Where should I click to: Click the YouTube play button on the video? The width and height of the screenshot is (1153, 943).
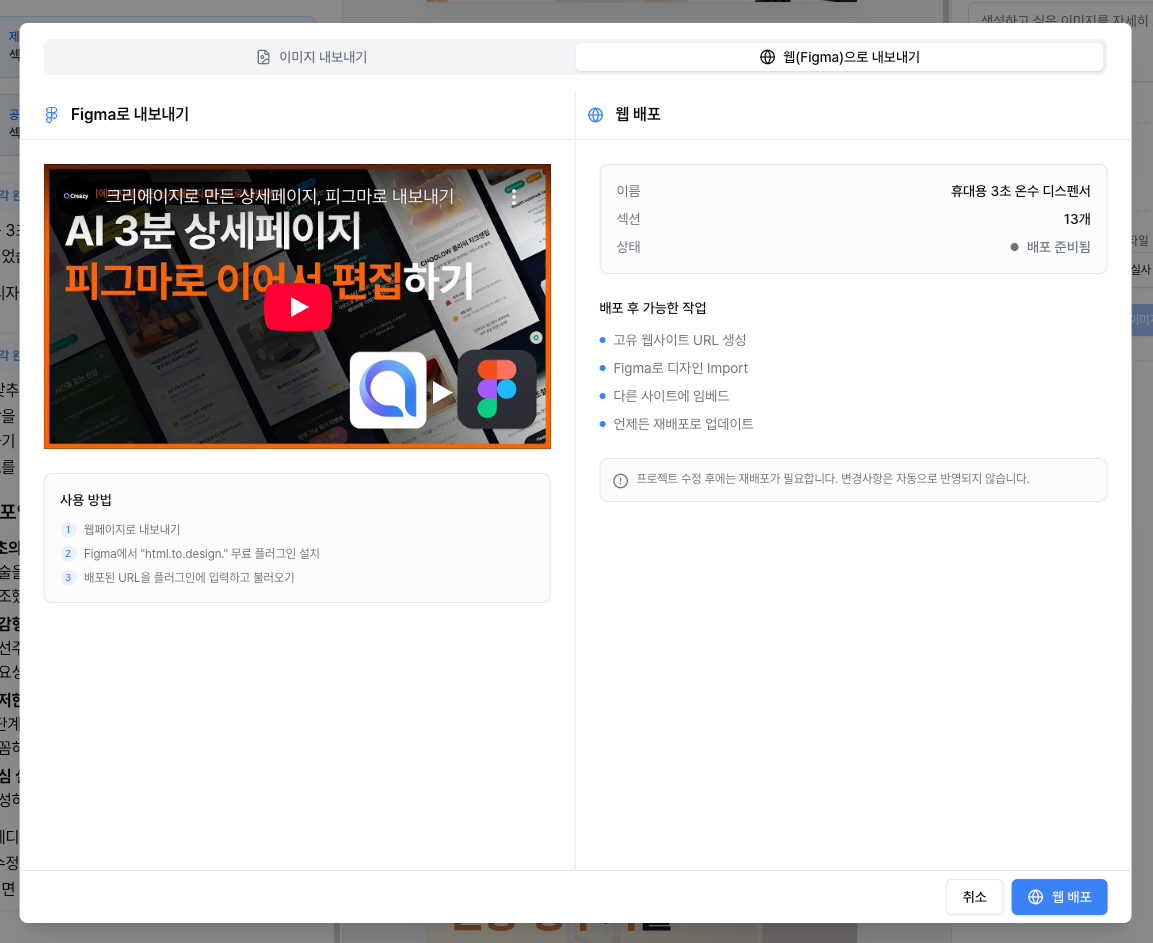tap(297, 307)
